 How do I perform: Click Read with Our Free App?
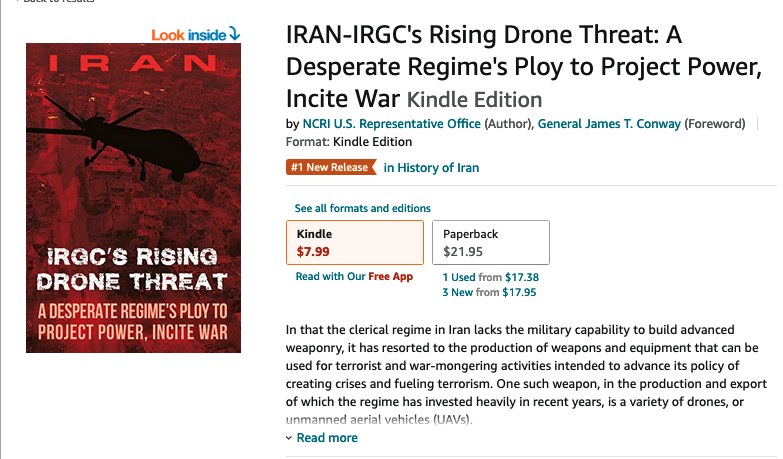(x=354, y=277)
